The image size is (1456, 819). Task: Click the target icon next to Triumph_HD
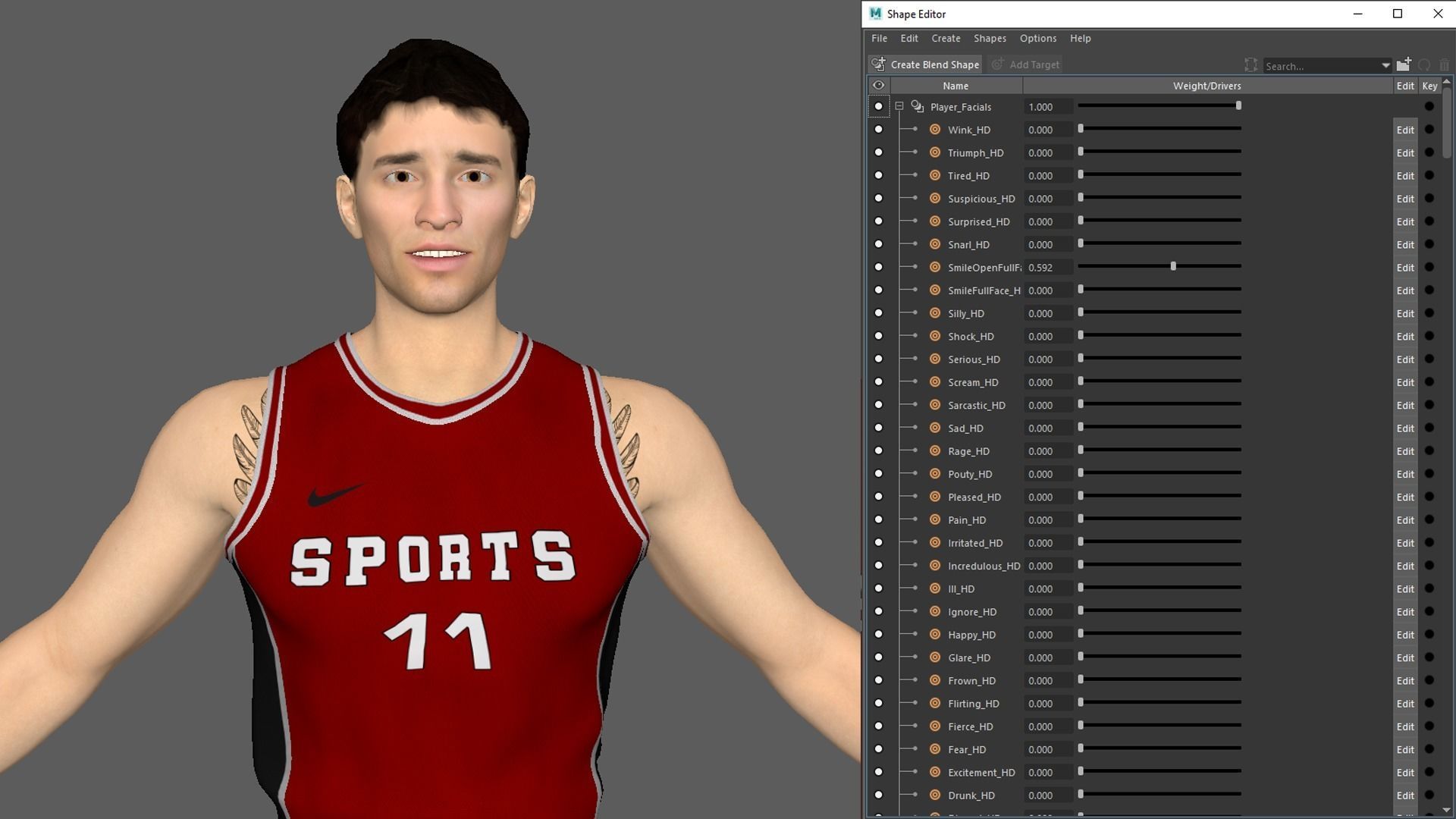[x=935, y=152]
